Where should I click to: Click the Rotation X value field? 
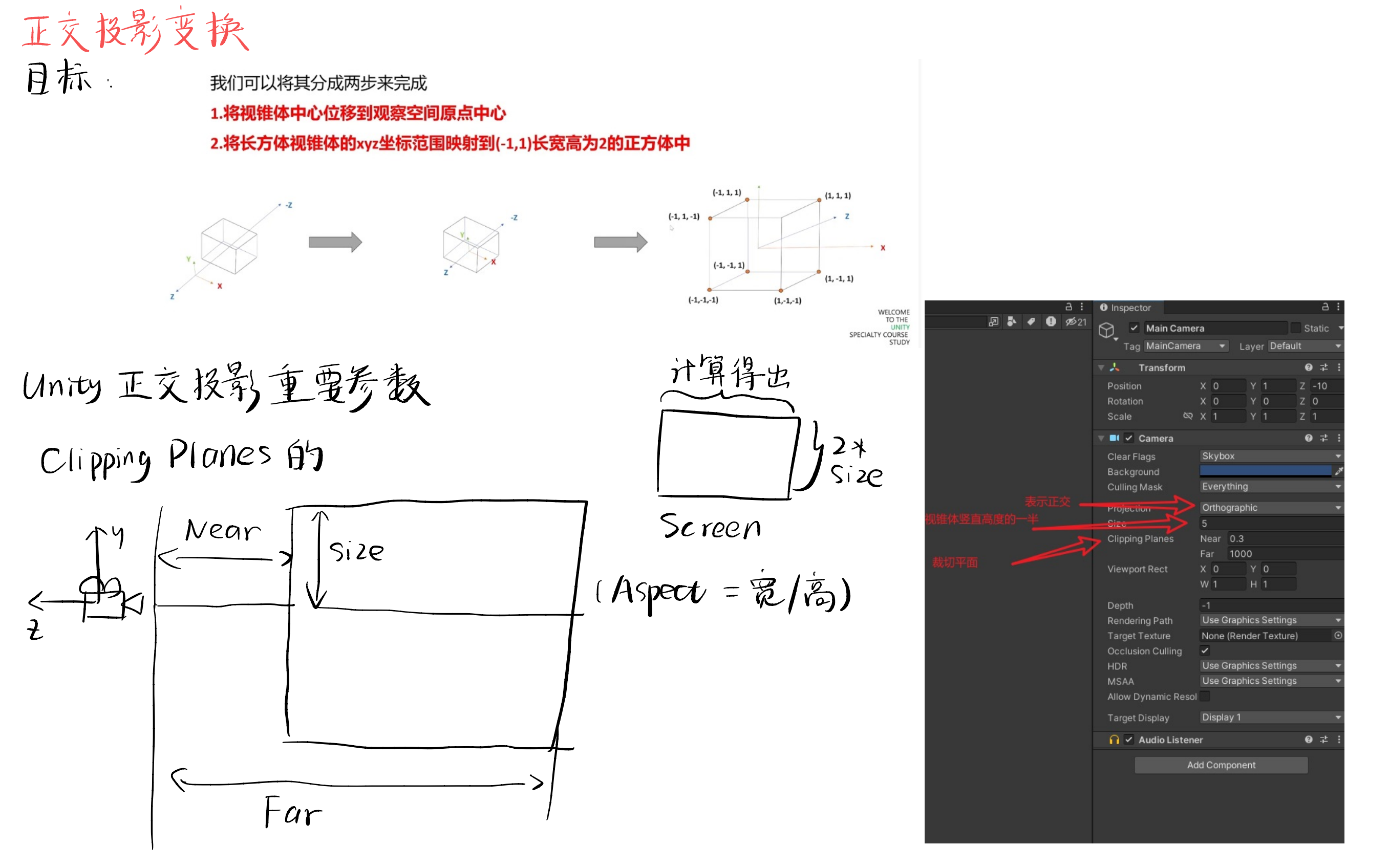click(x=1228, y=401)
